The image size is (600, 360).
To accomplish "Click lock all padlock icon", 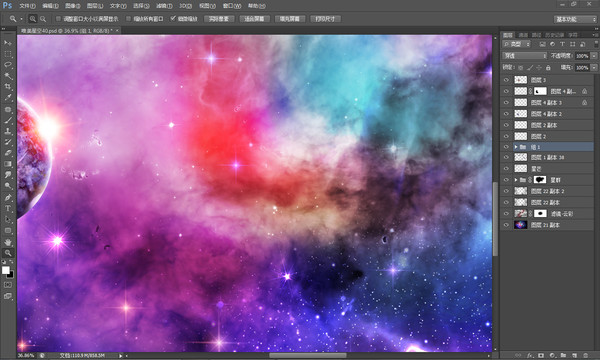I will [x=548, y=68].
